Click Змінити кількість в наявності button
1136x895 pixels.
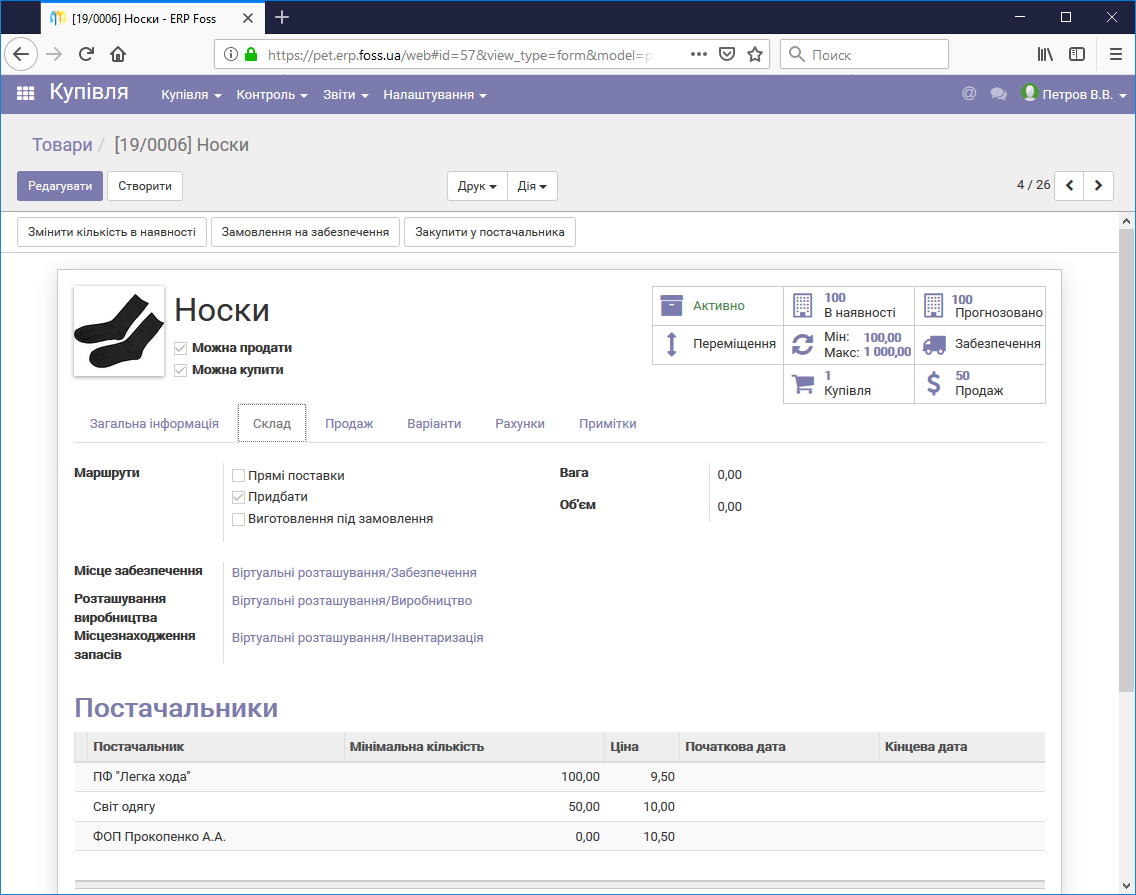[x=112, y=233]
